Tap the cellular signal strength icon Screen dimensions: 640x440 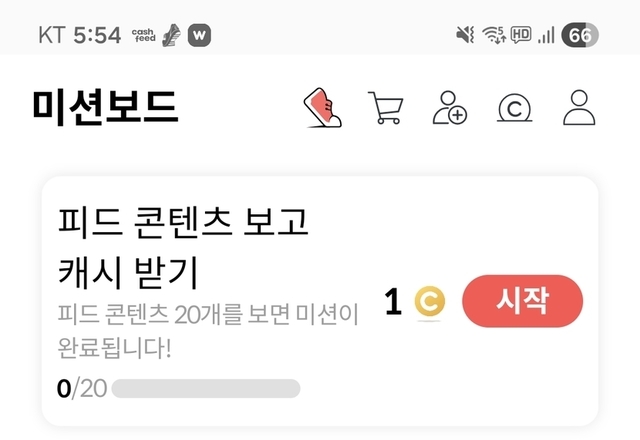click(x=546, y=35)
